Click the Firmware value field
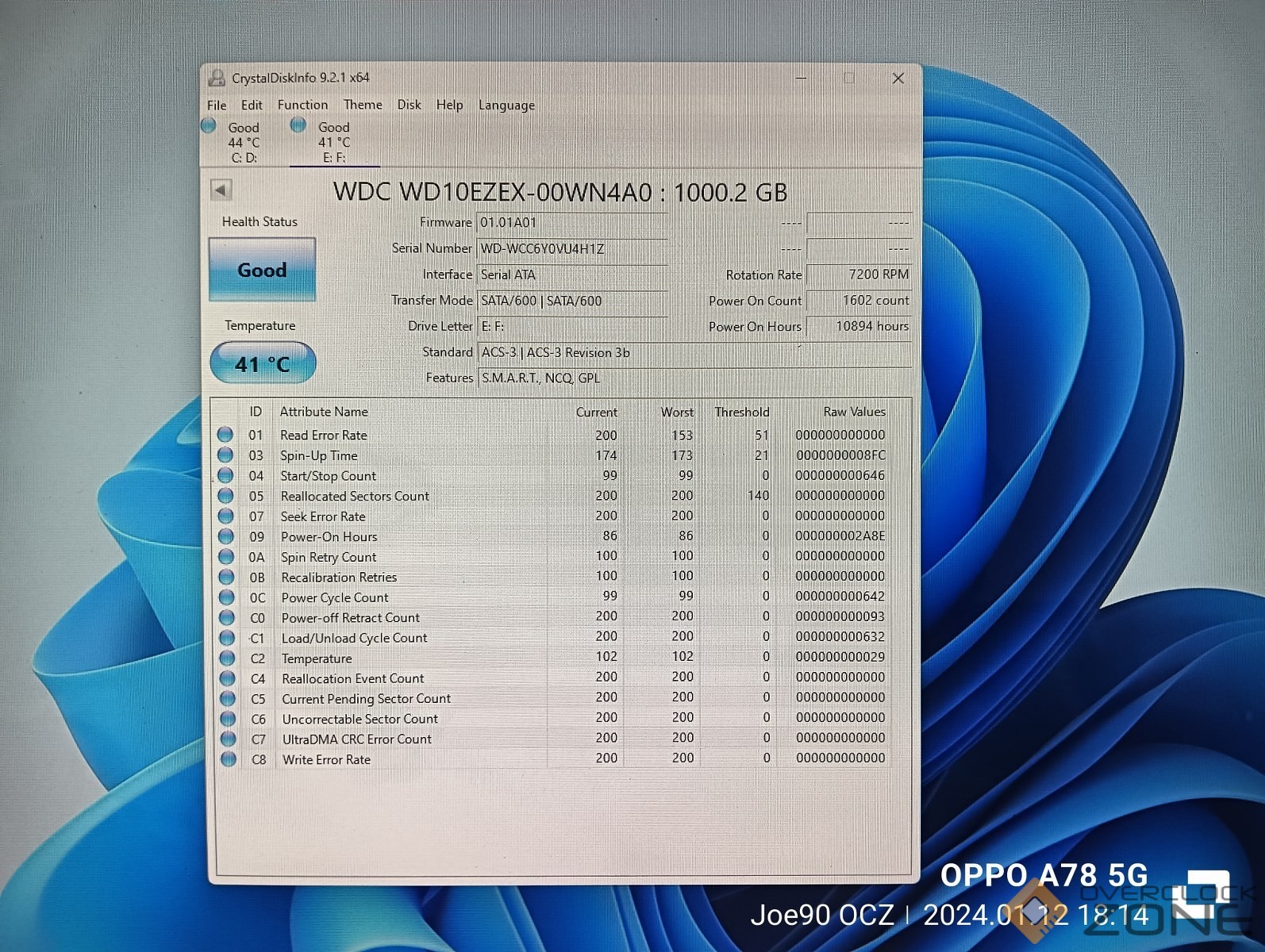Screen dimensions: 1265x952 coord(571,223)
